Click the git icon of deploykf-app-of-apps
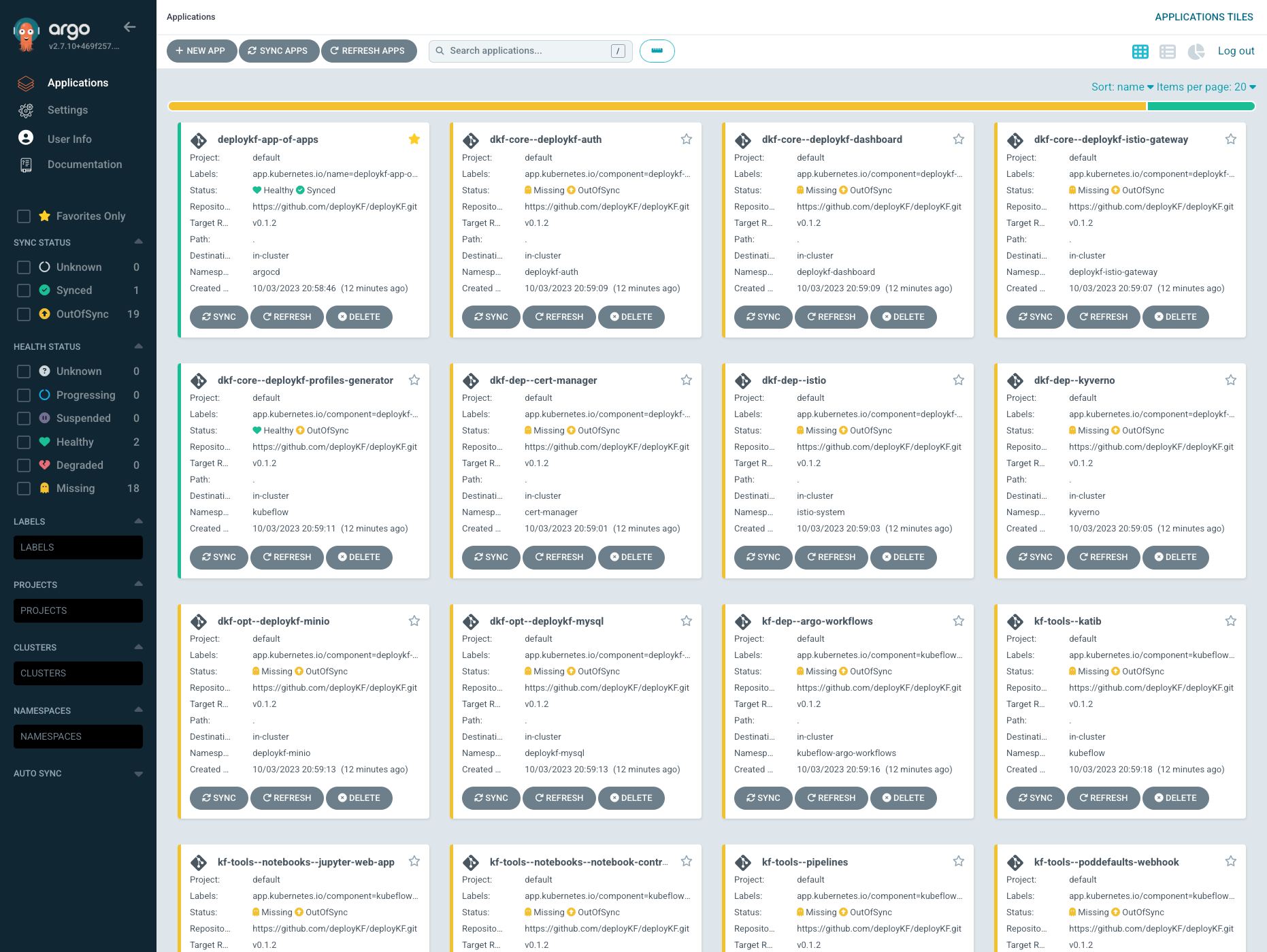This screenshot has height=952, width=1267. click(199, 140)
